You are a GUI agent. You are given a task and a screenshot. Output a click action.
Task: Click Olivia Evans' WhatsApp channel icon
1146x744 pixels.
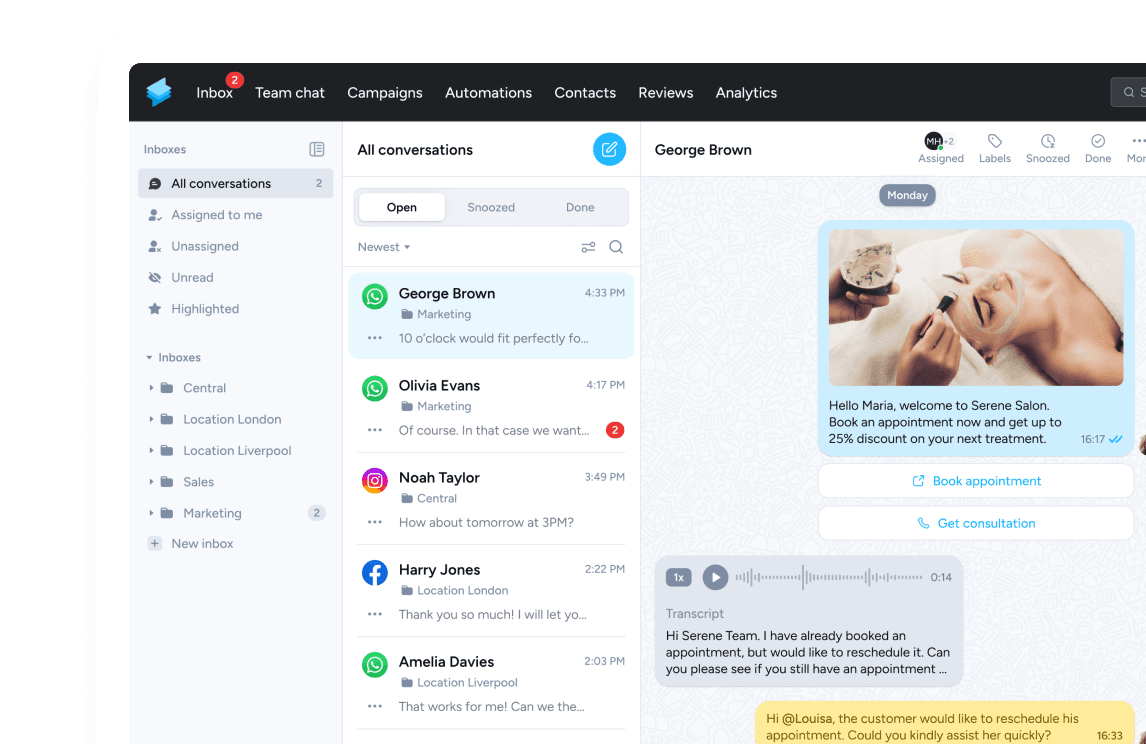click(x=375, y=389)
